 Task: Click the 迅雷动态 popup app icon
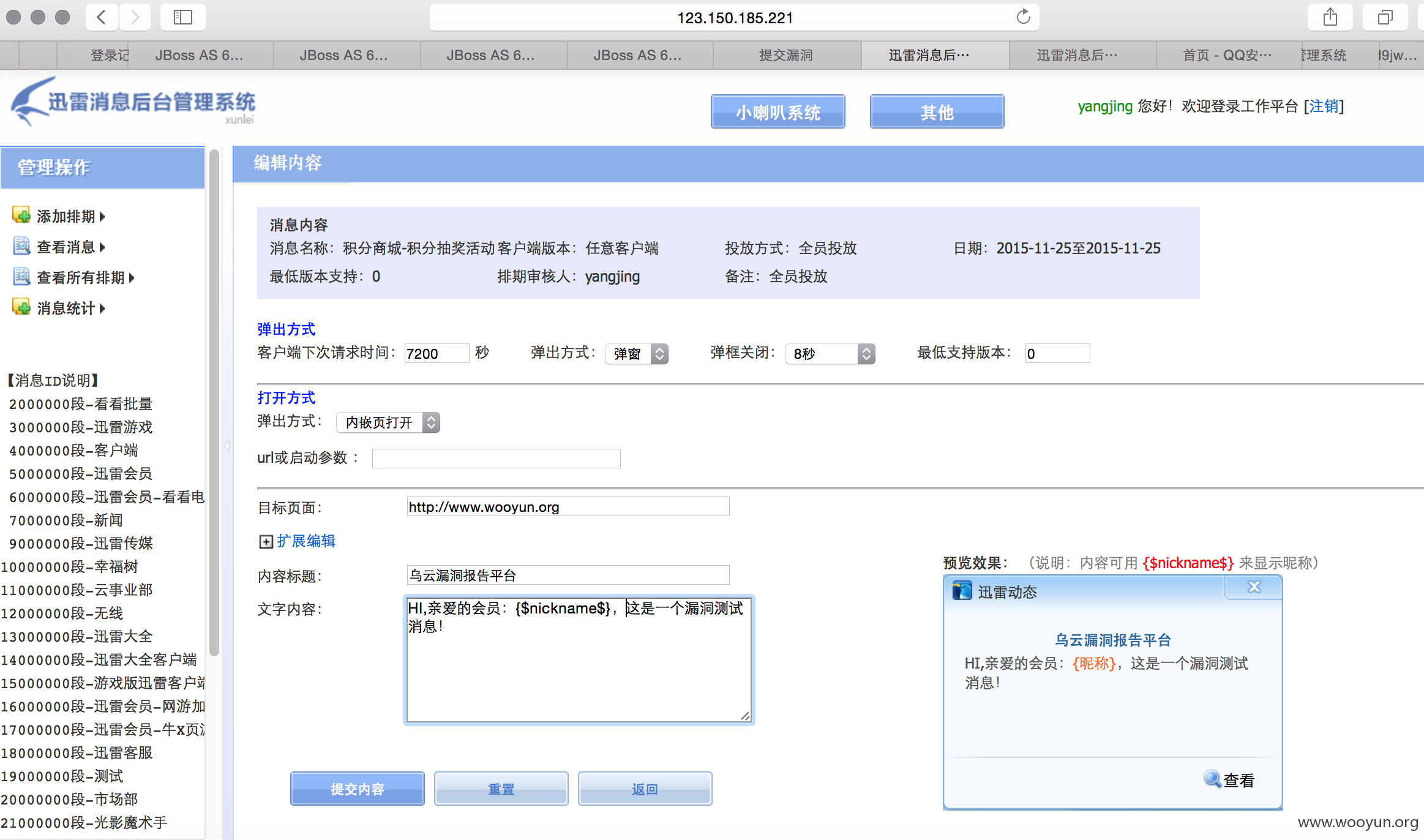click(x=962, y=591)
